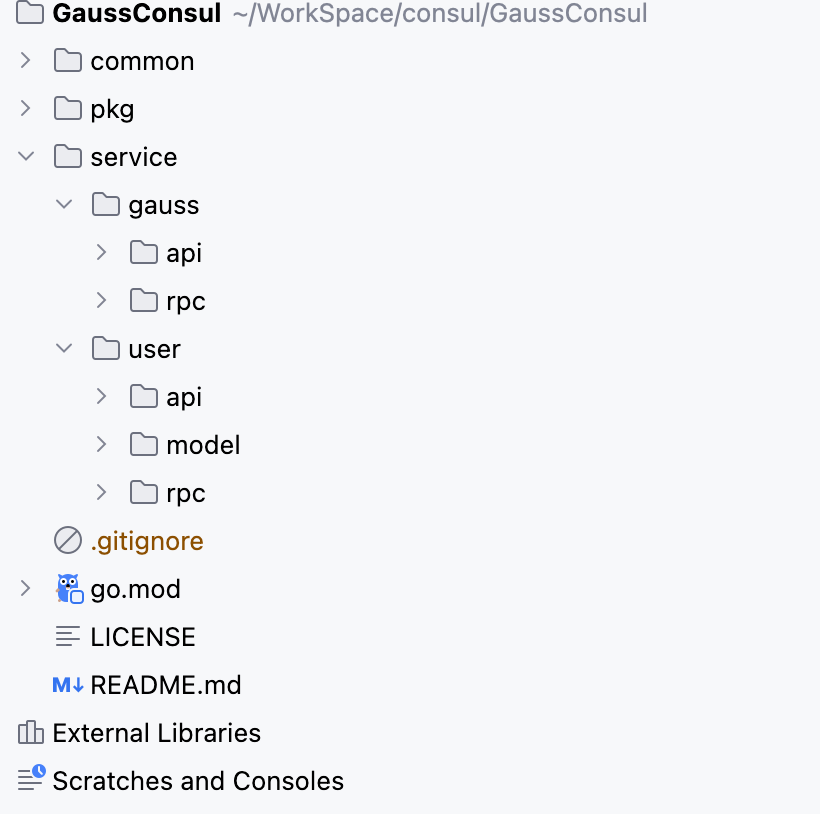Click the go.mod gopher file icon

68,589
